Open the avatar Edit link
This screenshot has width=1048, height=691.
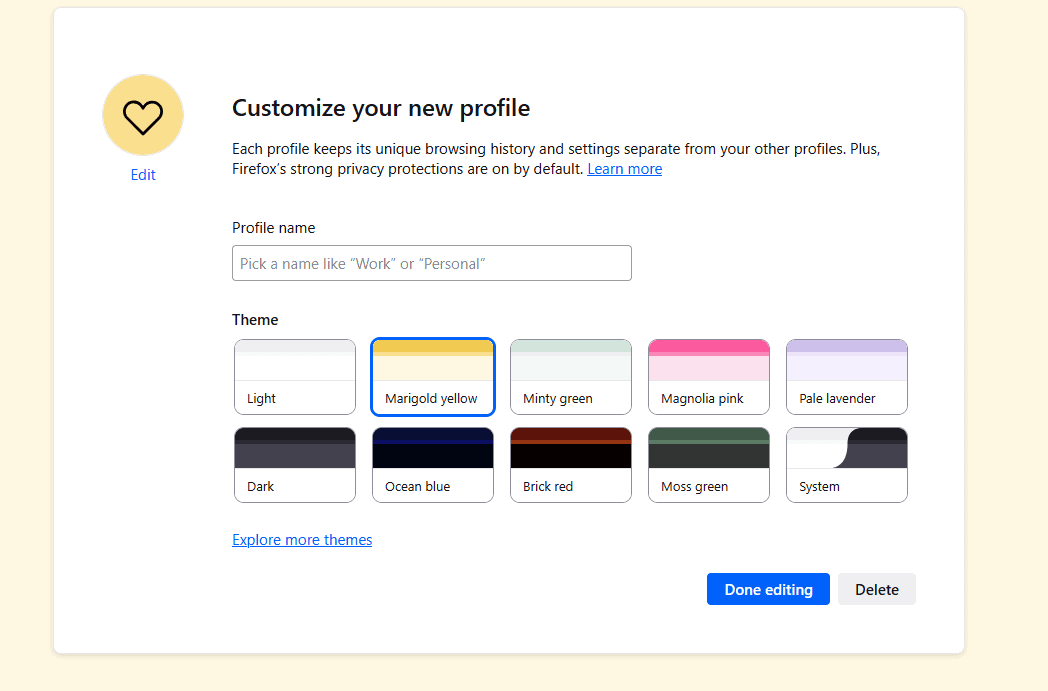pyautogui.click(x=143, y=175)
